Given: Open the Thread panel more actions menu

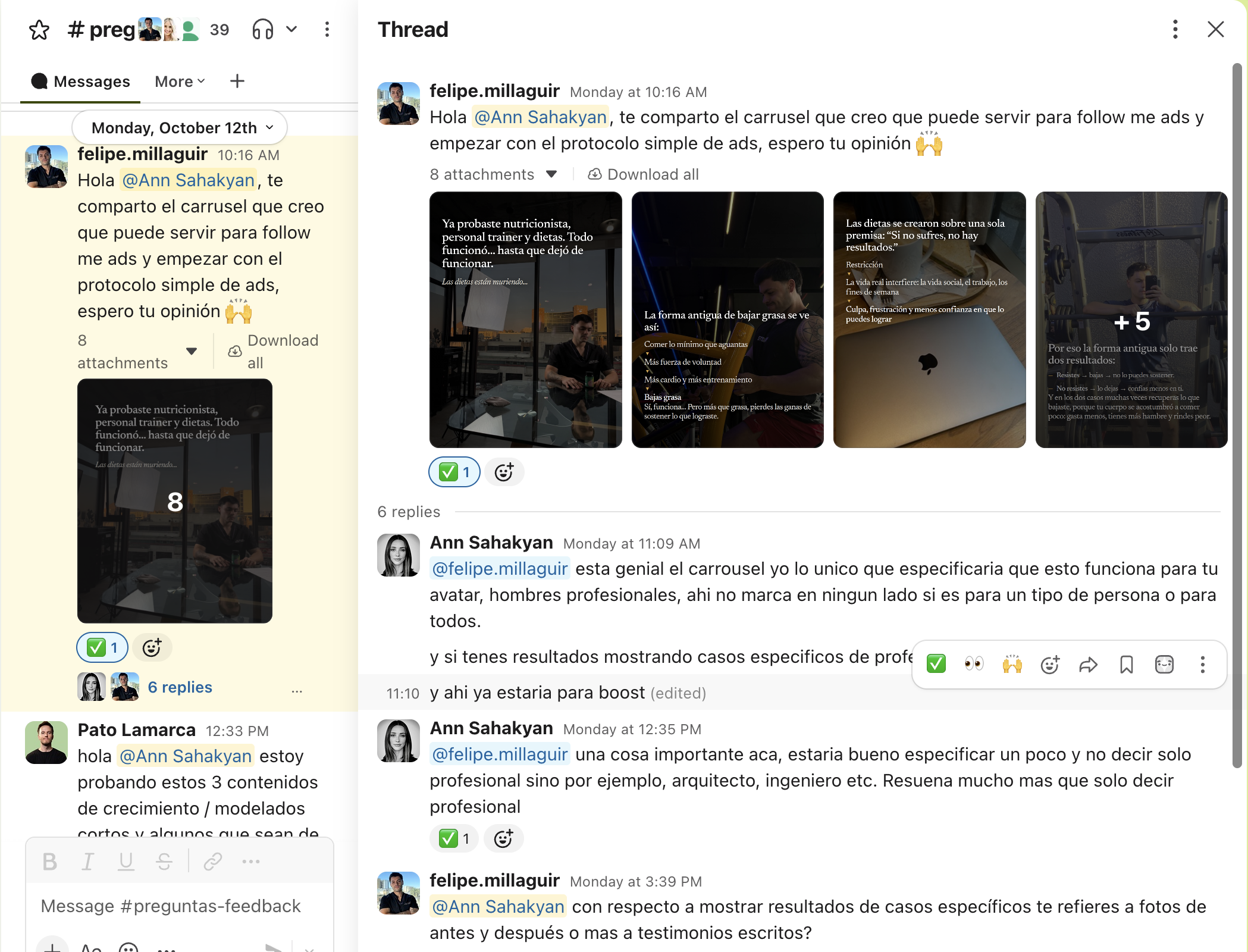Looking at the screenshot, I should point(1175,29).
